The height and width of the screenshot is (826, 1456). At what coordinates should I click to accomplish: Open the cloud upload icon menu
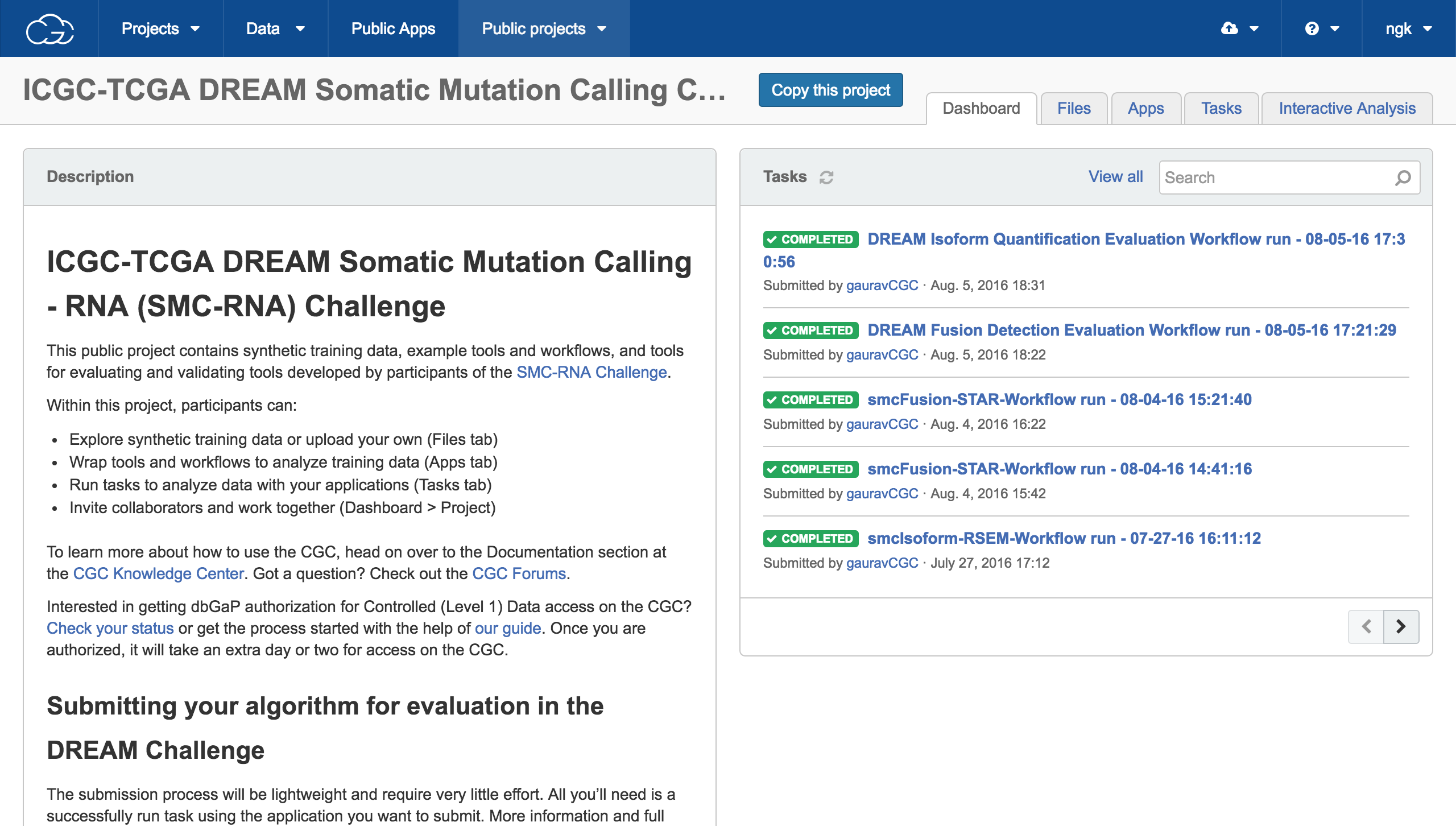1240,28
